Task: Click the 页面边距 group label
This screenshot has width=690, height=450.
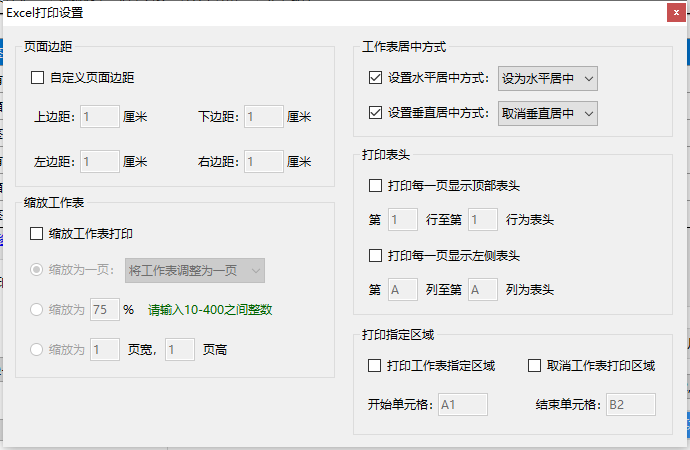Action: (48, 47)
